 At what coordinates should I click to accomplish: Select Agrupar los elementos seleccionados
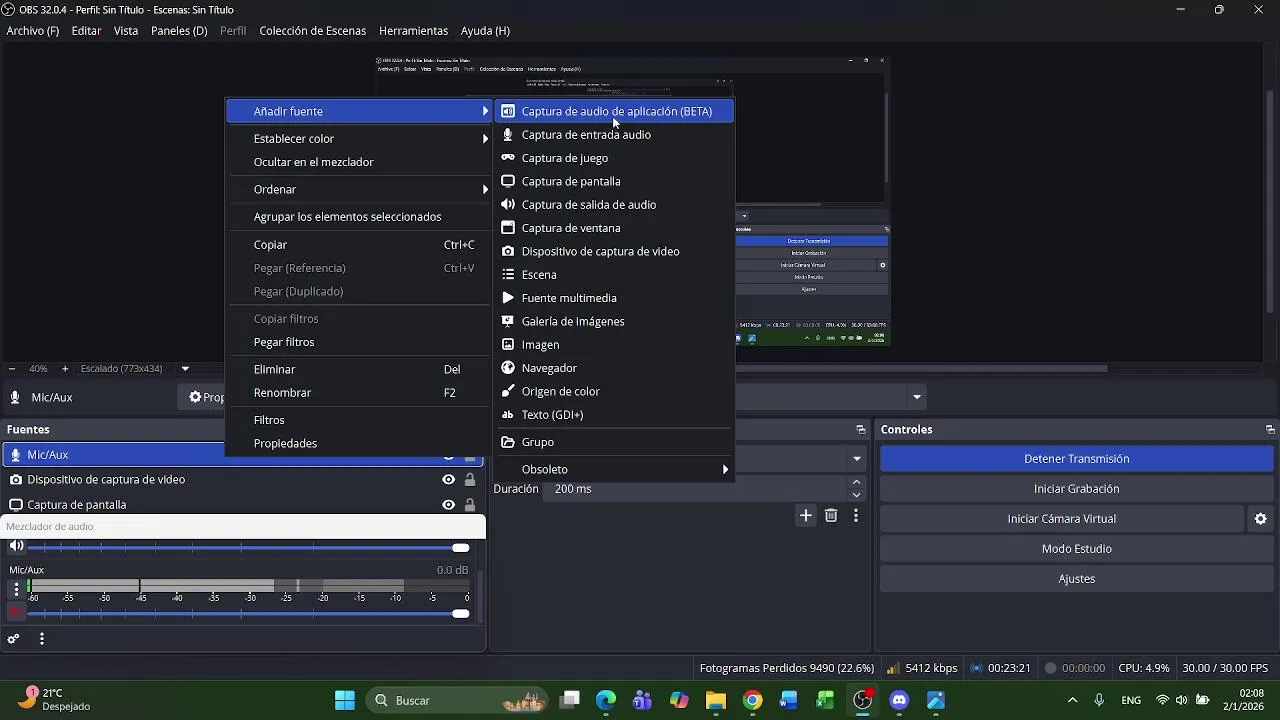pos(359,217)
